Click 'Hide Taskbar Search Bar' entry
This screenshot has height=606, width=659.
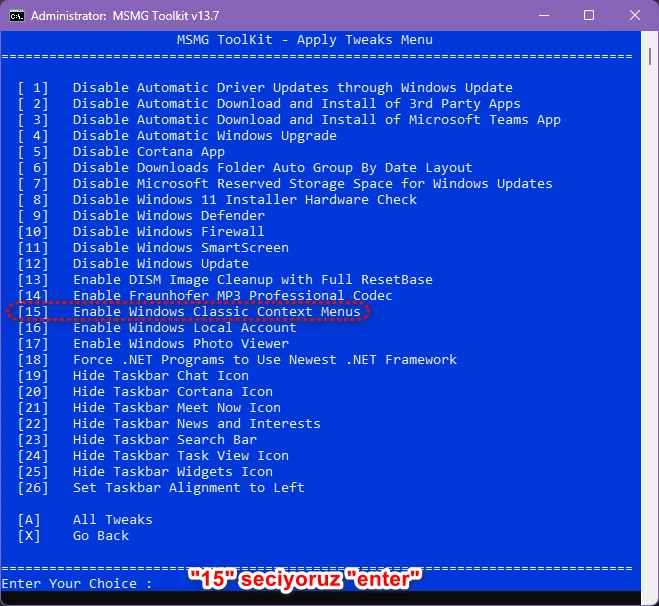165,439
